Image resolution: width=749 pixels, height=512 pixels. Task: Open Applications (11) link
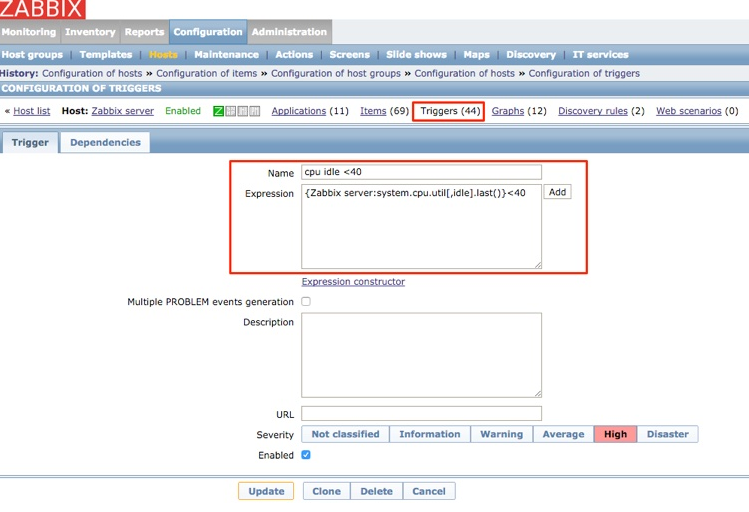point(299,111)
